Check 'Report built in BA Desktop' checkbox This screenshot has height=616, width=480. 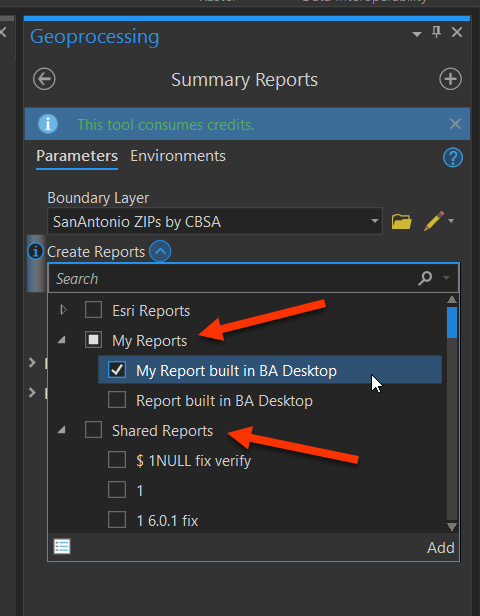pos(117,400)
